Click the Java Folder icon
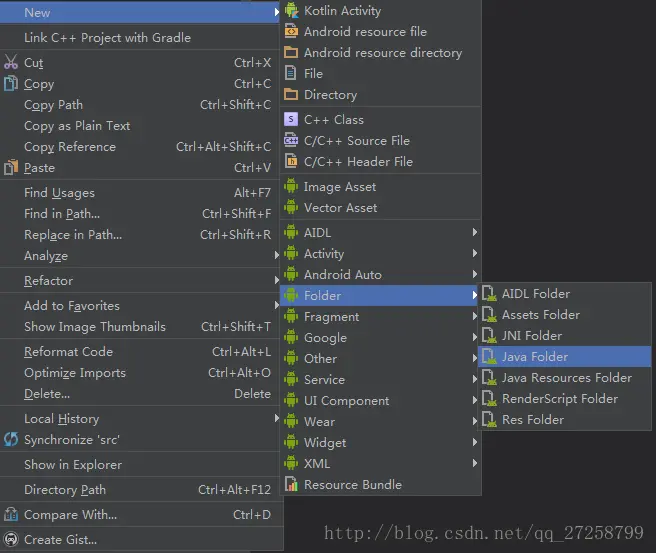This screenshot has width=656, height=553. (x=489, y=356)
